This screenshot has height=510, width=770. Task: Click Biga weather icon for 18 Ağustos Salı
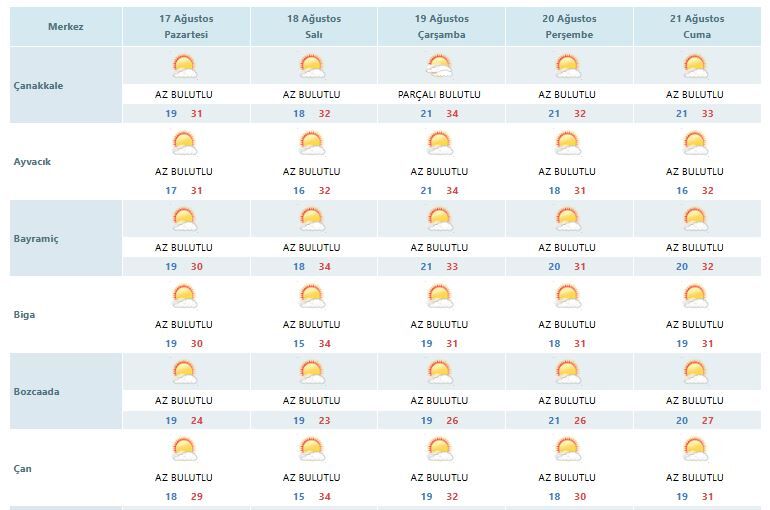[x=312, y=296]
